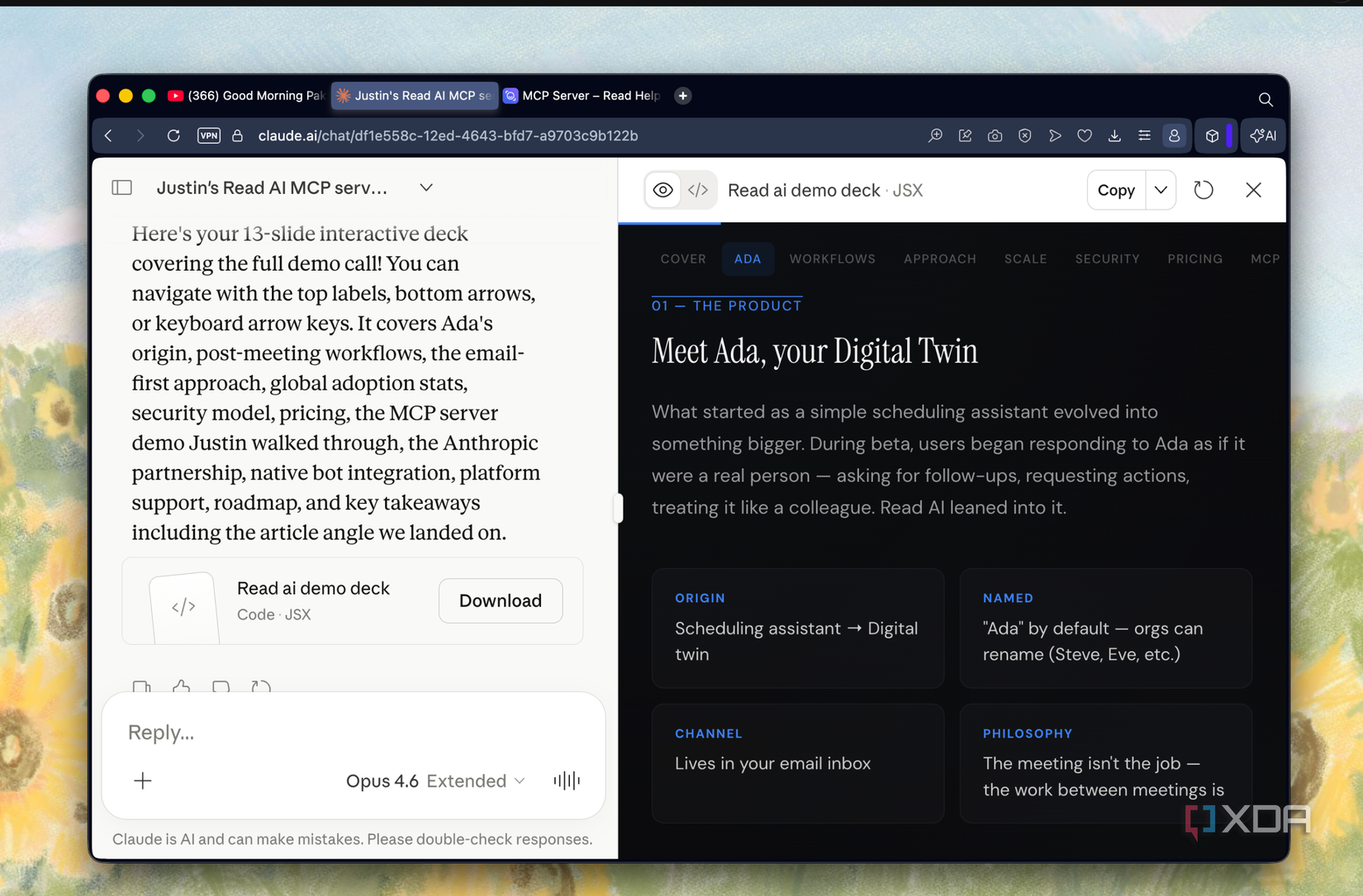Screen dimensions: 1363x896
Task: Select the WORKFLOWS slide tab
Action: (x=832, y=258)
